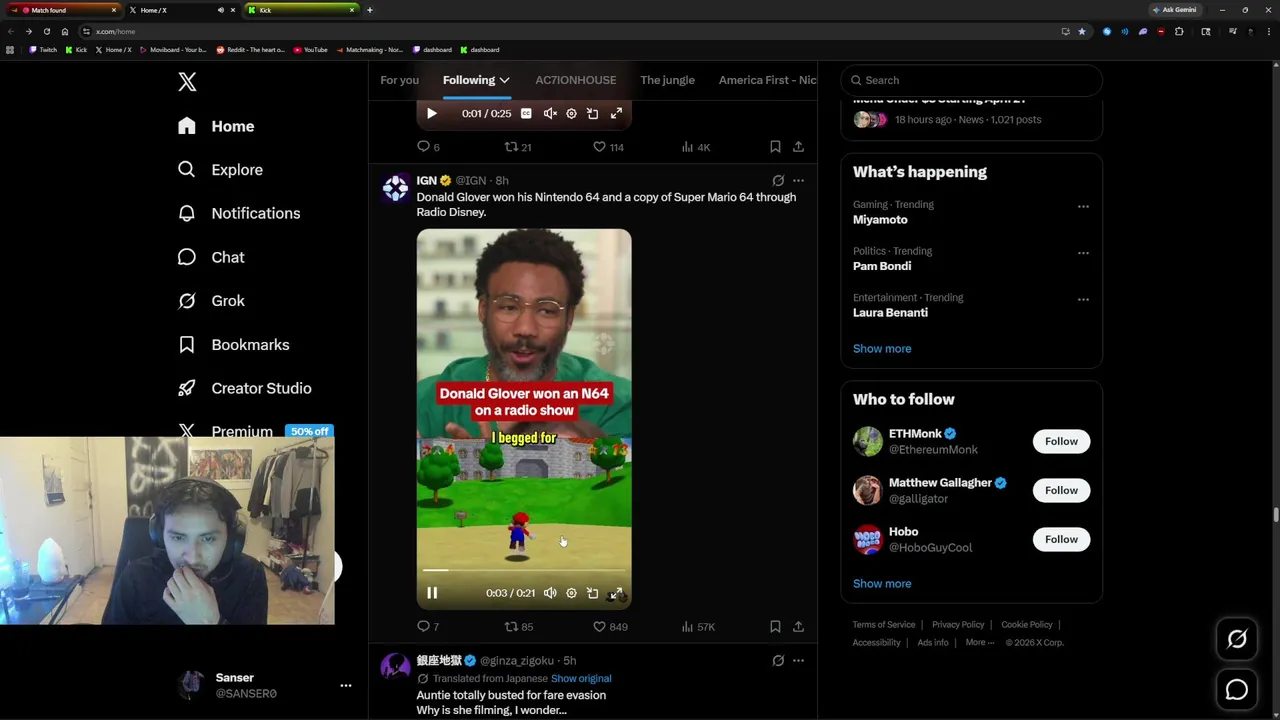The width and height of the screenshot is (1280, 720).
Task: Click Show more under What's happening
Action: [882, 349]
